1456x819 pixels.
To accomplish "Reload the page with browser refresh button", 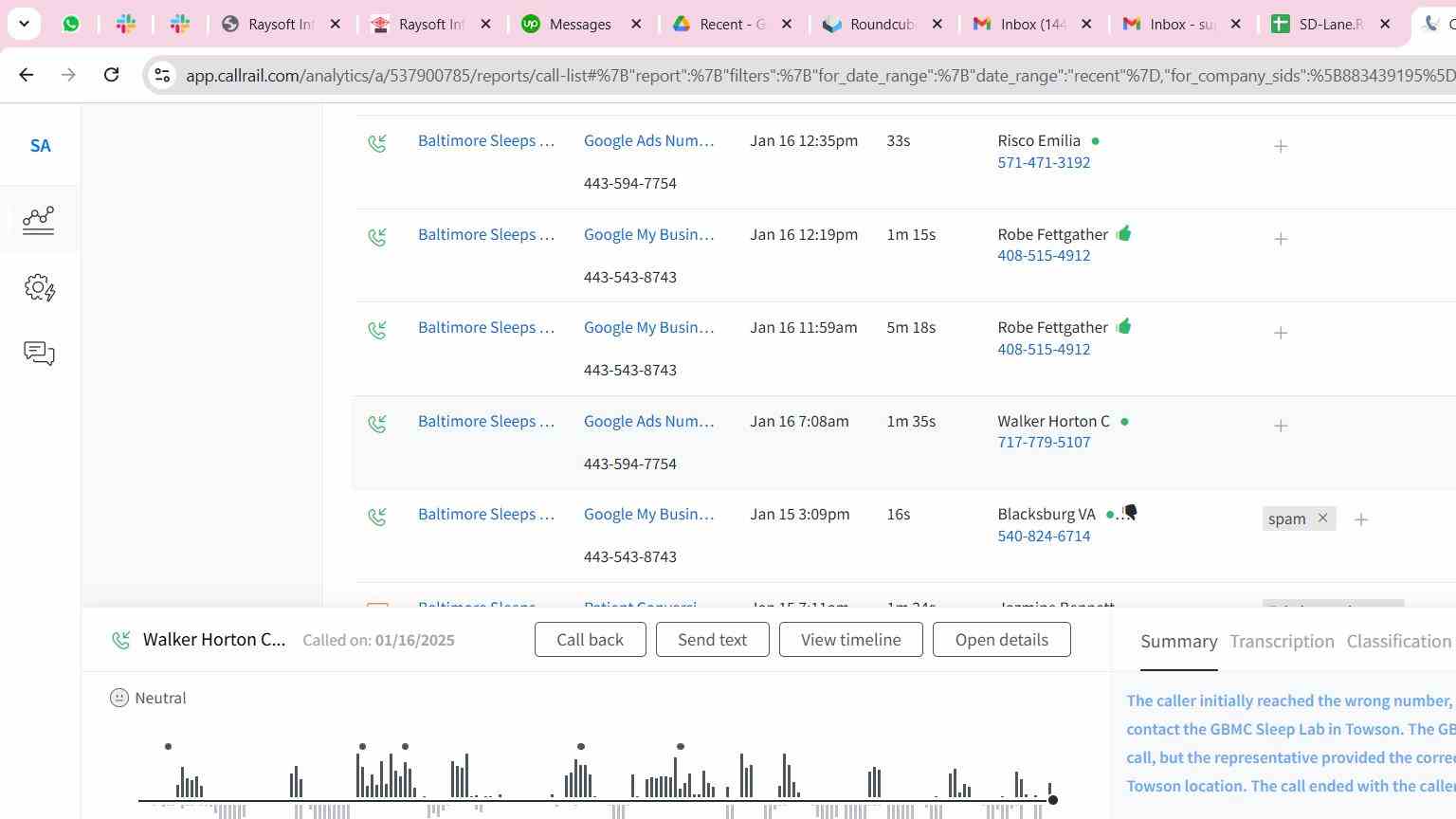I will [x=111, y=75].
